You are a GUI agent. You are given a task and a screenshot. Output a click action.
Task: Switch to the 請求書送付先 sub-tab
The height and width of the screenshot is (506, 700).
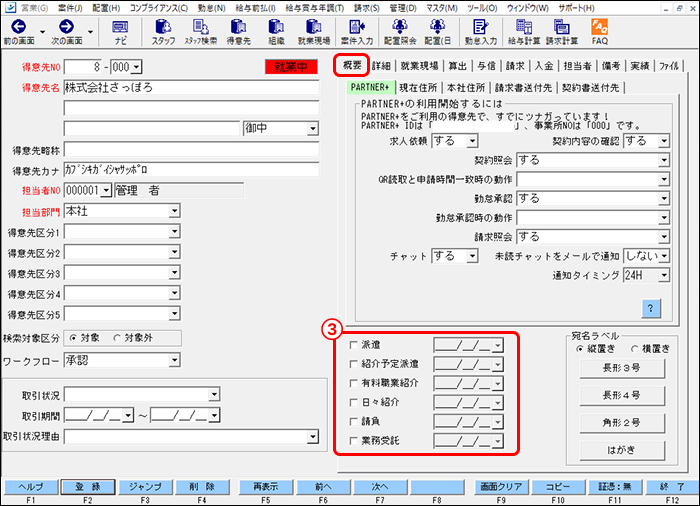(x=523, y=88)
